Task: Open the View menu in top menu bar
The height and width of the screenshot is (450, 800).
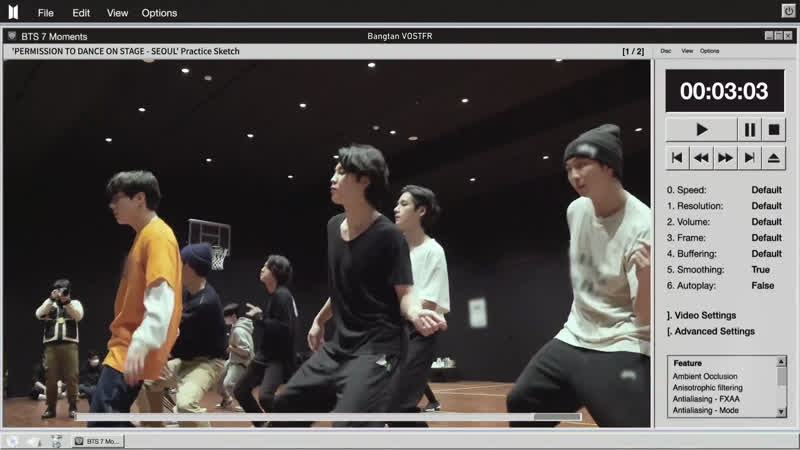Action: point(117,13)
